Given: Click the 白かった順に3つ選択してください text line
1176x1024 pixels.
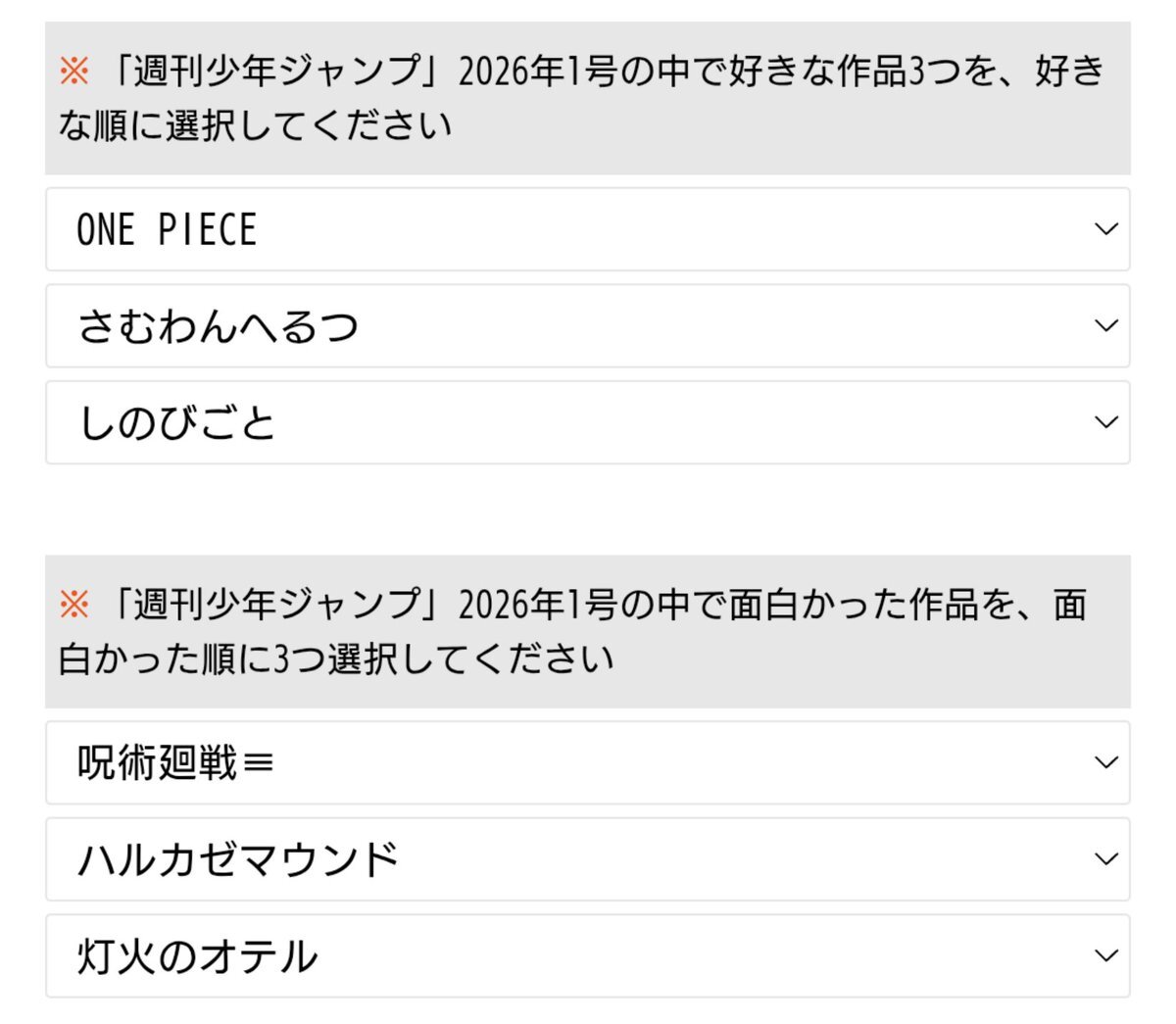Looking at the screenshot, I should 336,658.
